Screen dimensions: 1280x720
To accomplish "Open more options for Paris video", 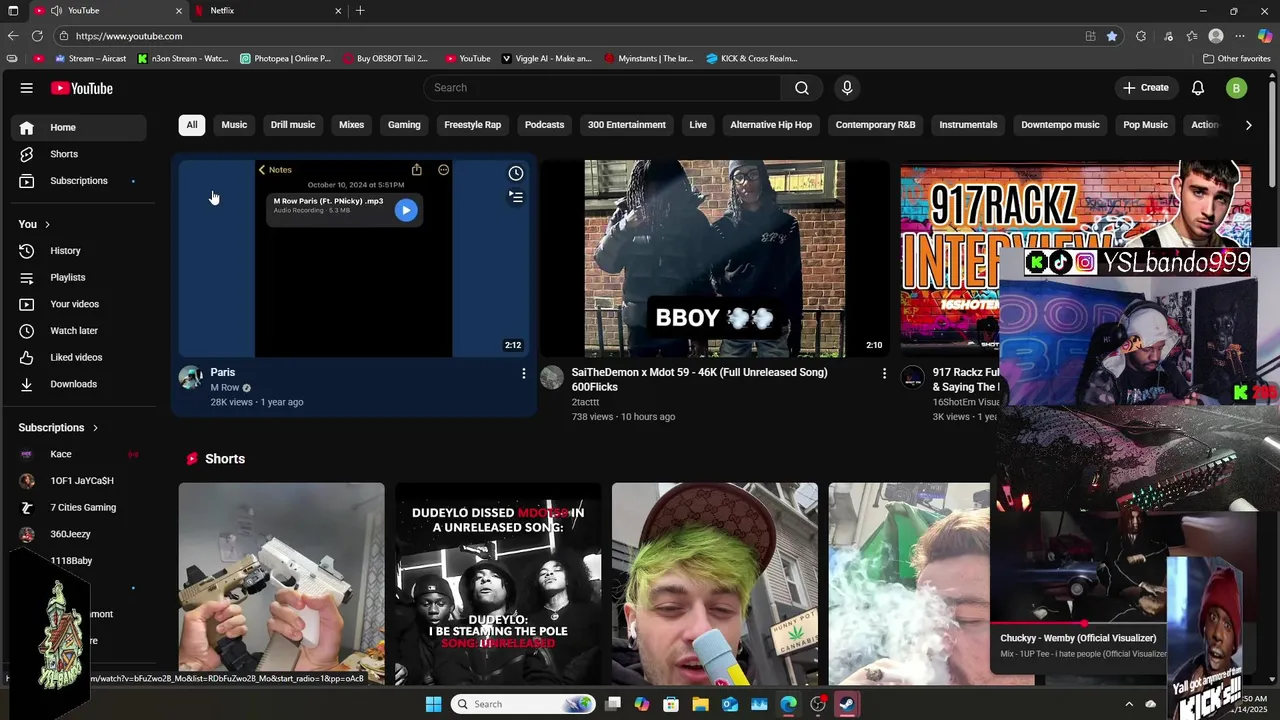I will [x=523, y=373].
